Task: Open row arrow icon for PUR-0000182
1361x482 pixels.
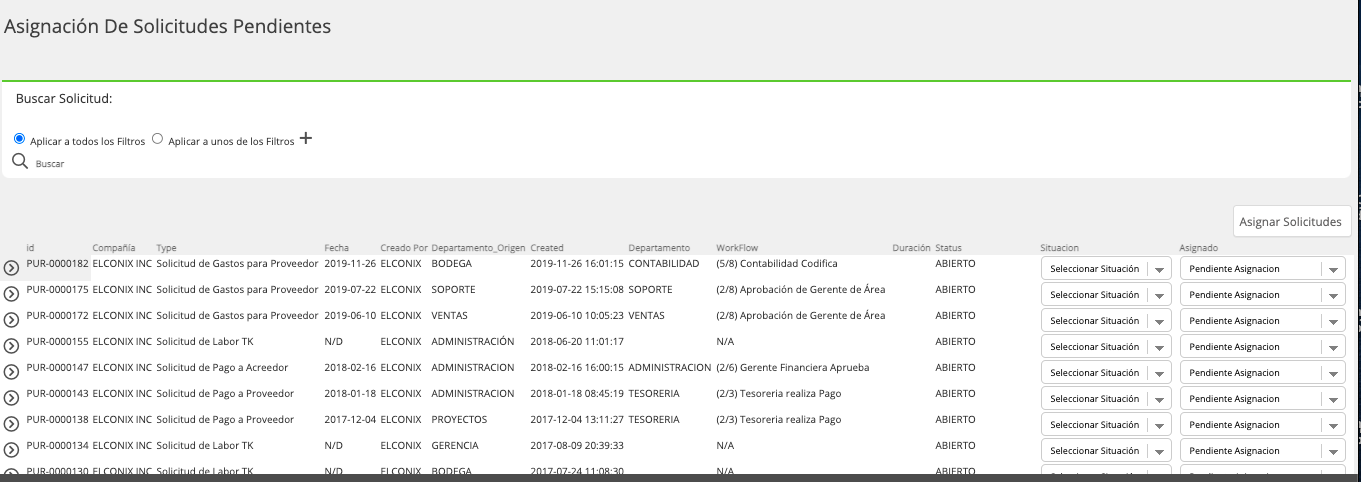Action: click(x=12, y=268)
